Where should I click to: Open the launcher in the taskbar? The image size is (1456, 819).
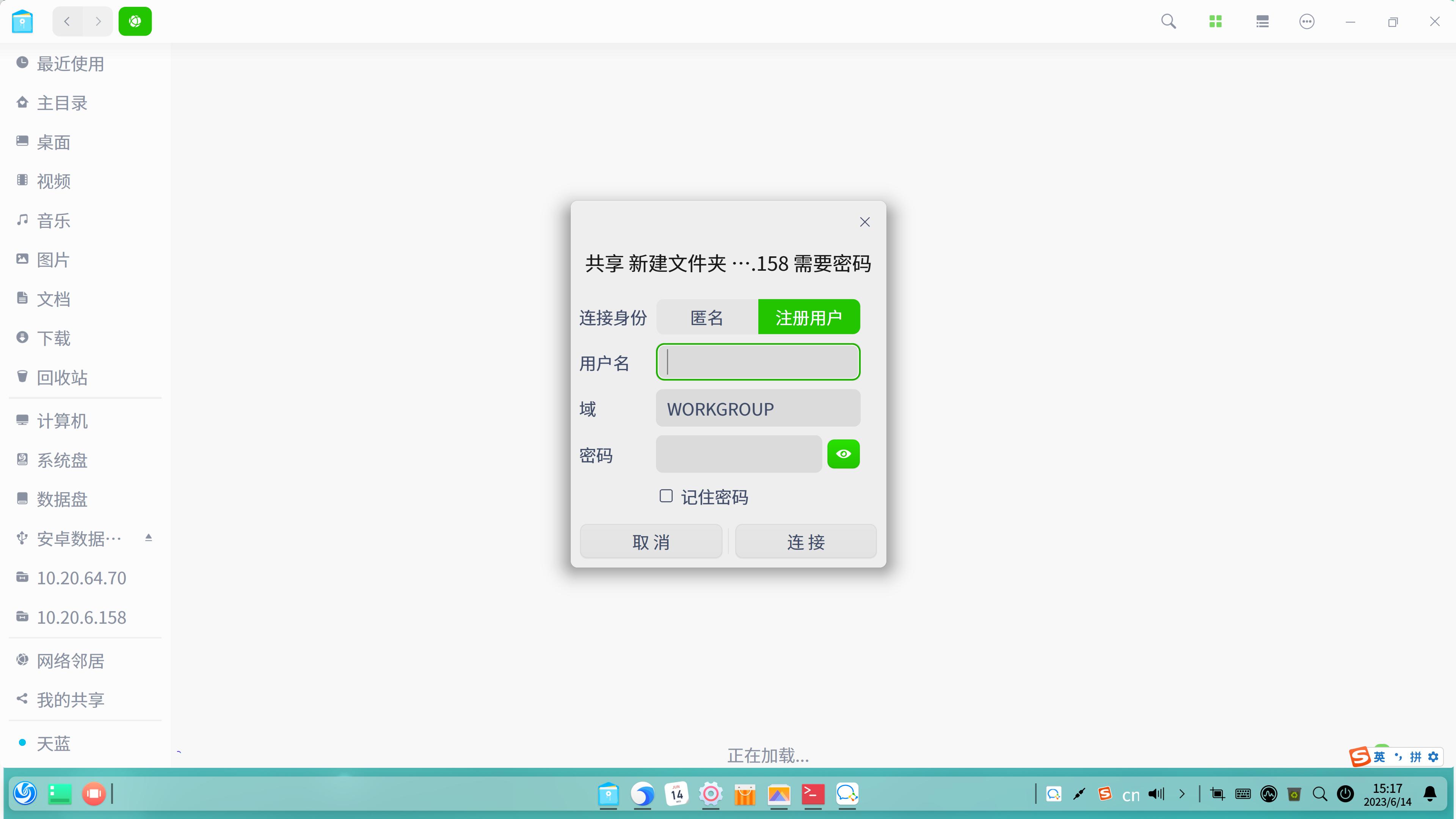[x=25, y=794]
